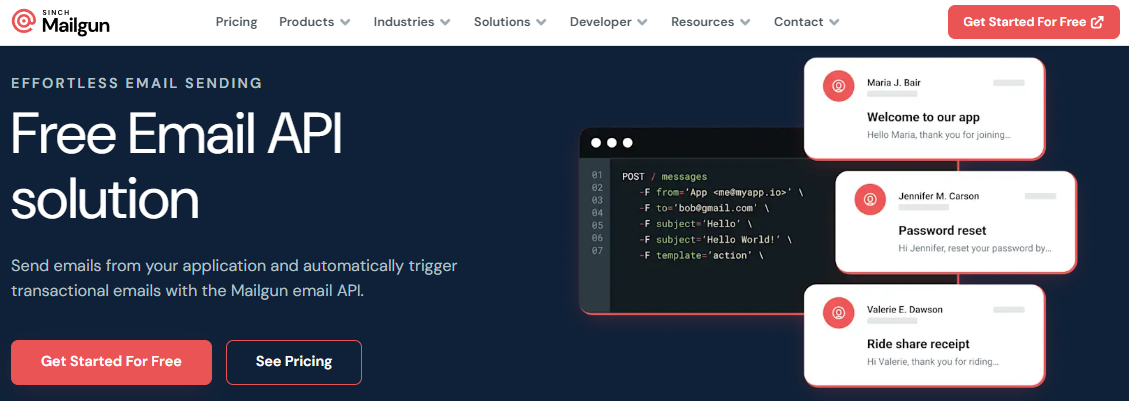Click the See Pricing button

point(294,361)
